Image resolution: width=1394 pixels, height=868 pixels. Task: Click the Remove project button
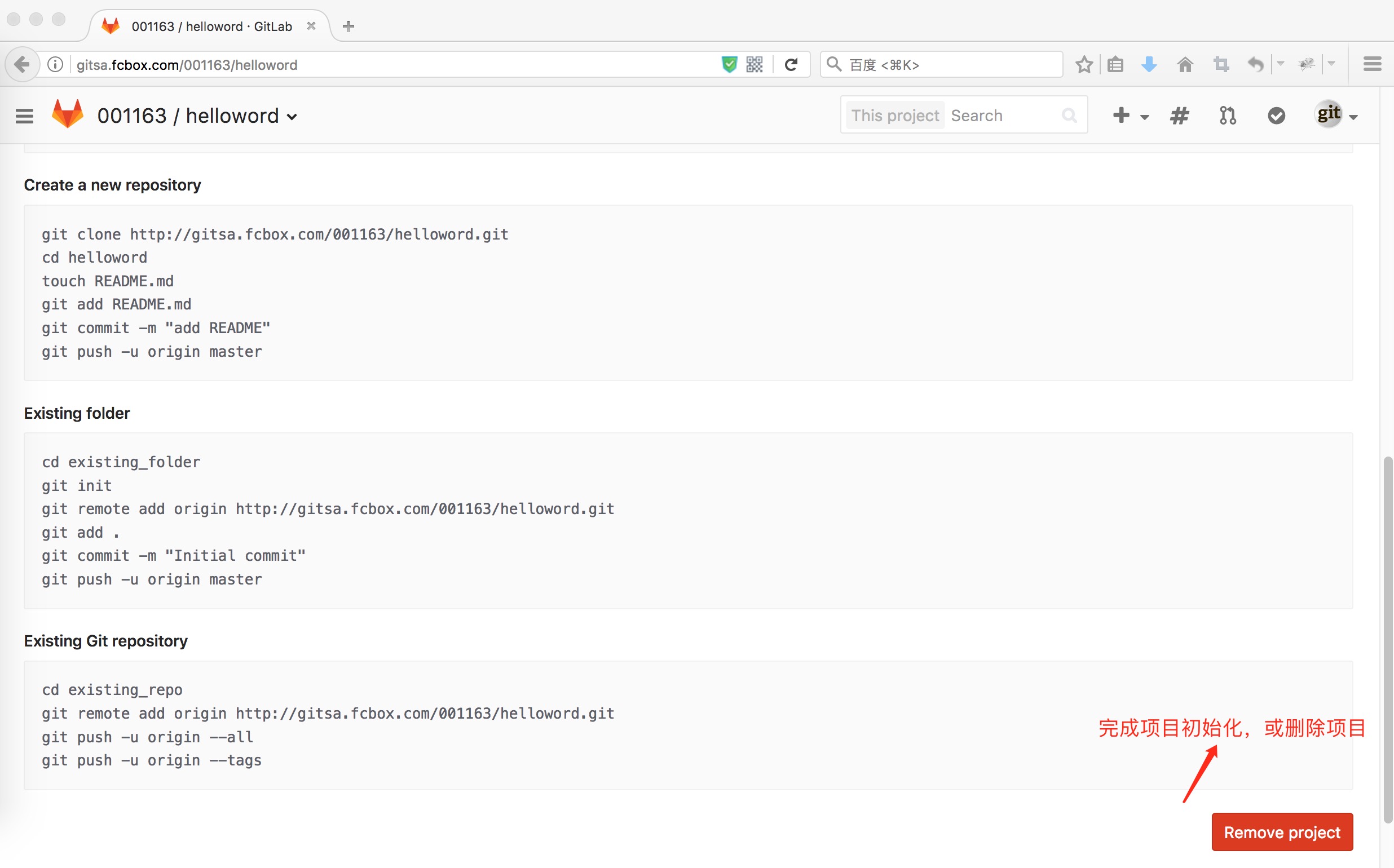(1282, 832)
